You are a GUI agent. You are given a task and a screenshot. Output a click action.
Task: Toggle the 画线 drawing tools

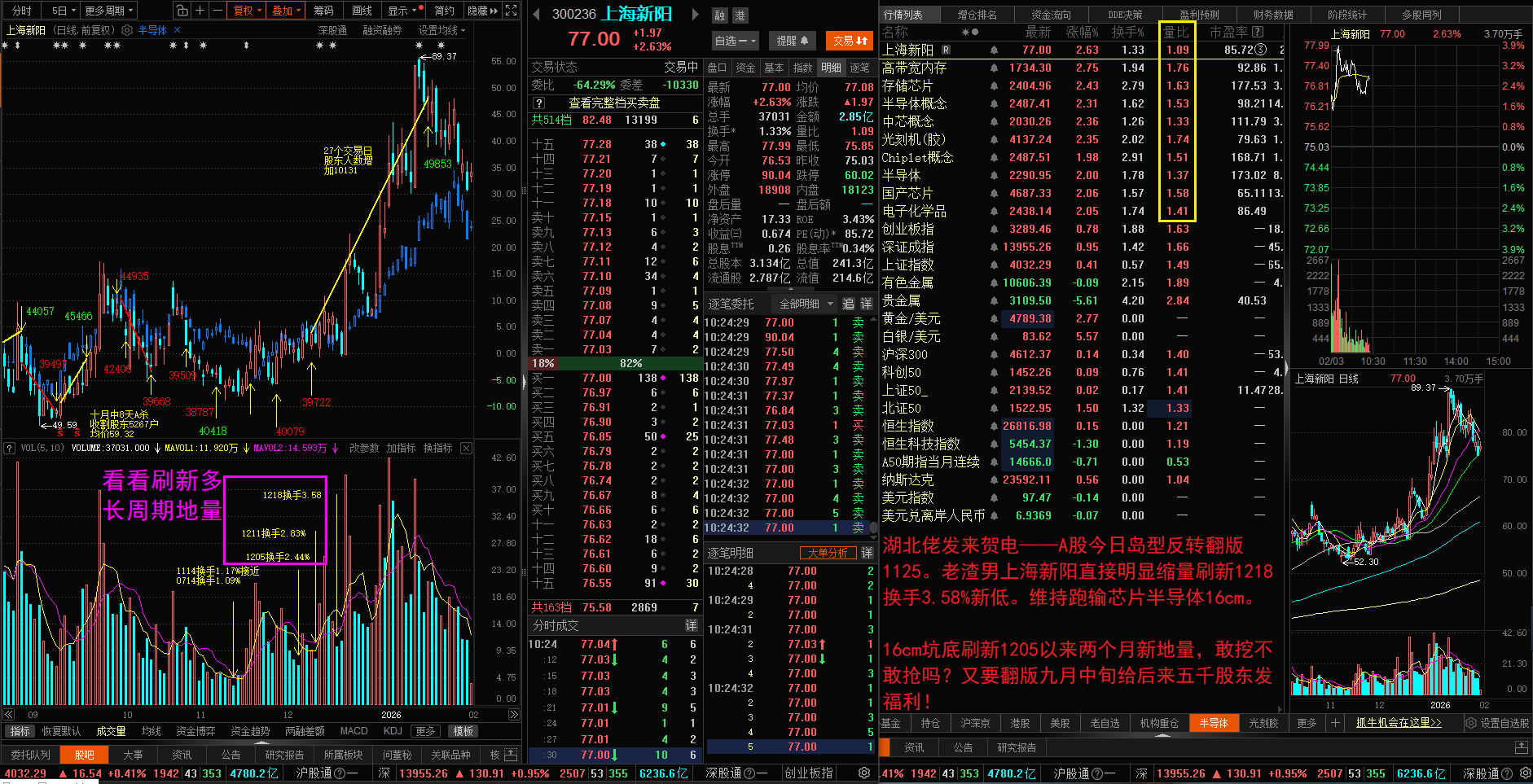click(x=362, y=11)
